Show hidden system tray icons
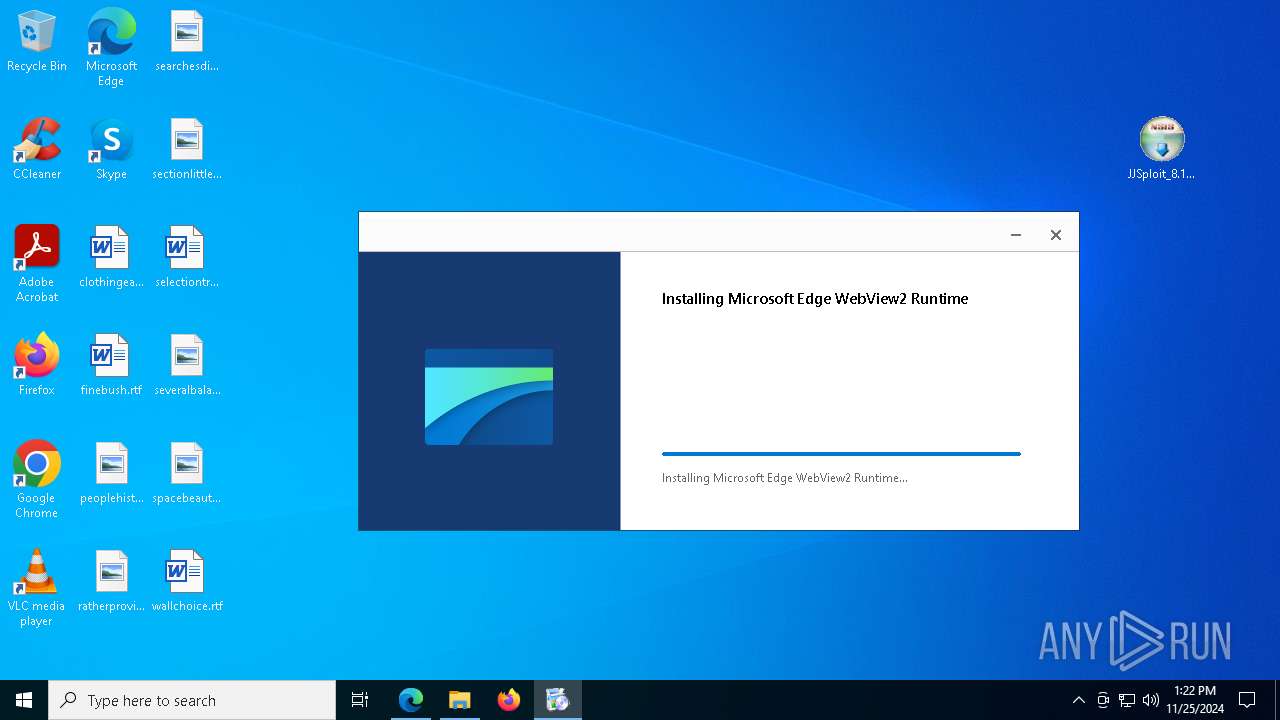This screenshot has height=720, width=1280. 1078,700
